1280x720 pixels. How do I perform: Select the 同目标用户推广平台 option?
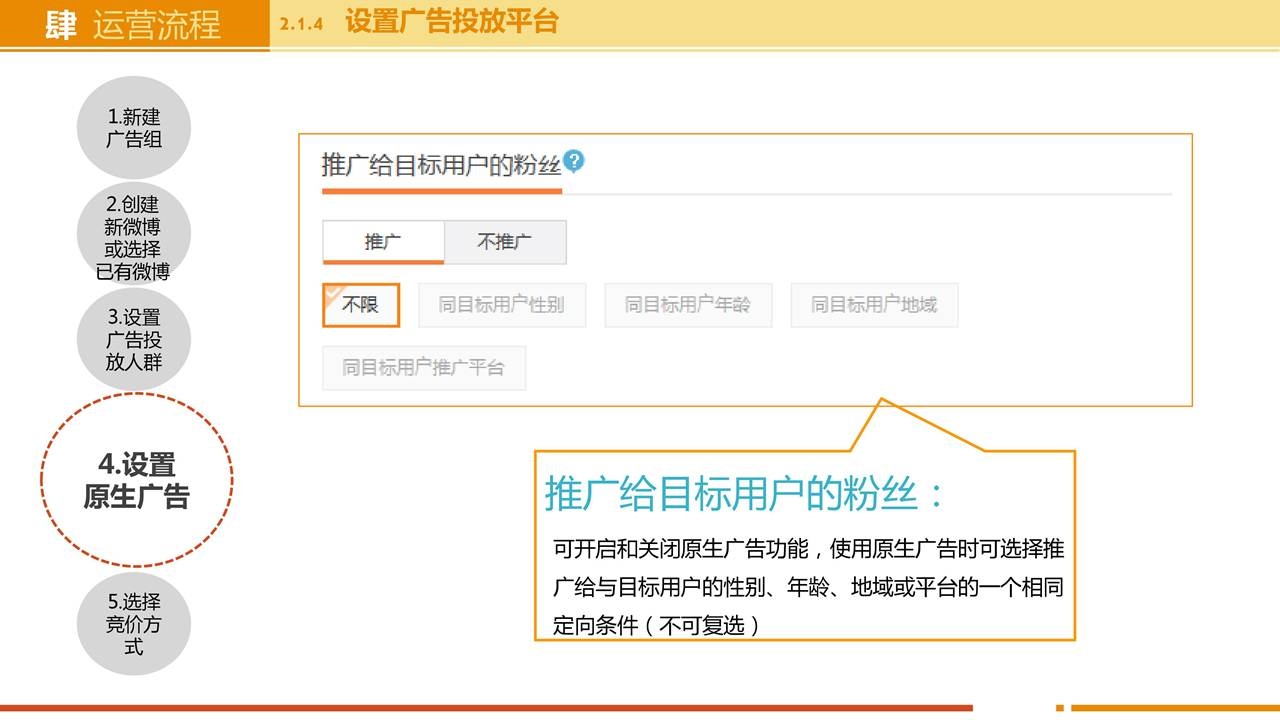[423, 368]
